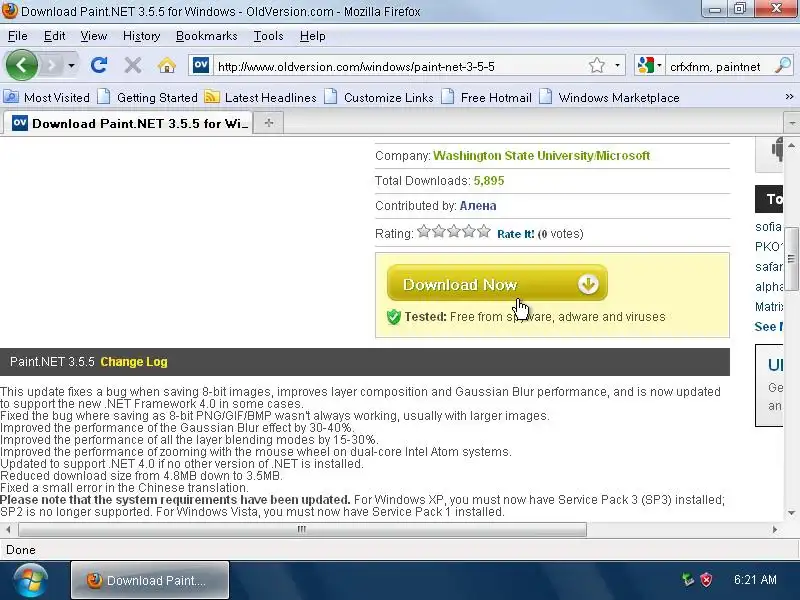
Task: Open the Getting Started bookmark
Action: [148, 97]
